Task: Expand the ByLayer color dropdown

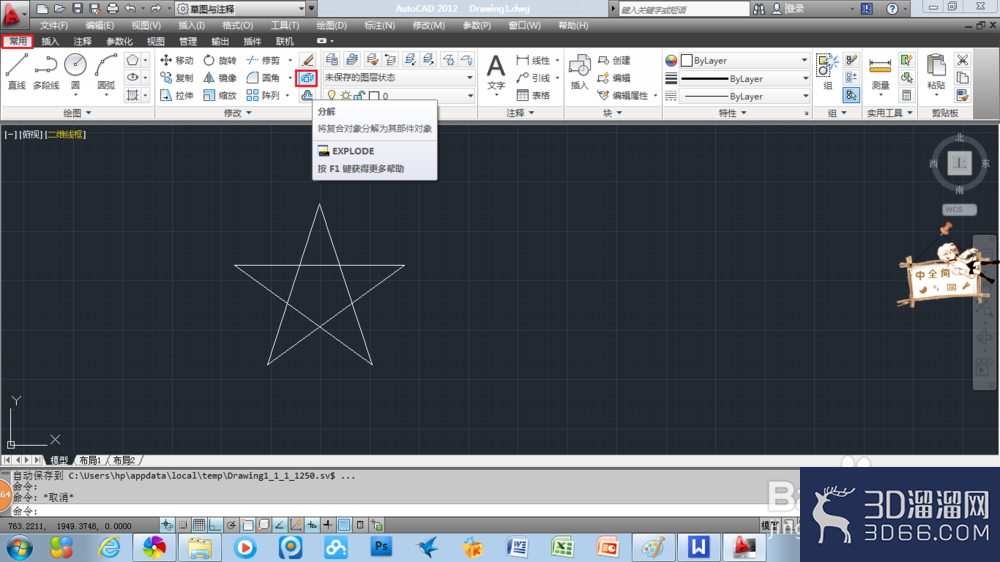Action: tap(744, 61)
